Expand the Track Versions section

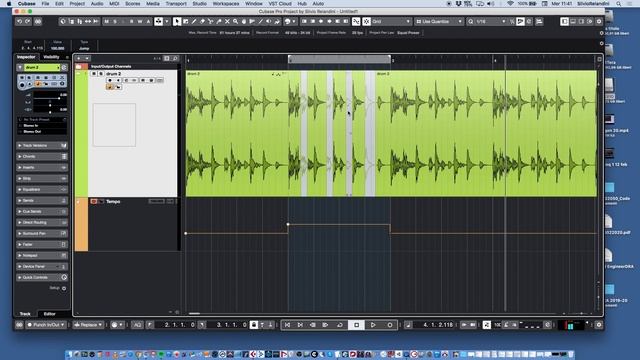point(42,145)
